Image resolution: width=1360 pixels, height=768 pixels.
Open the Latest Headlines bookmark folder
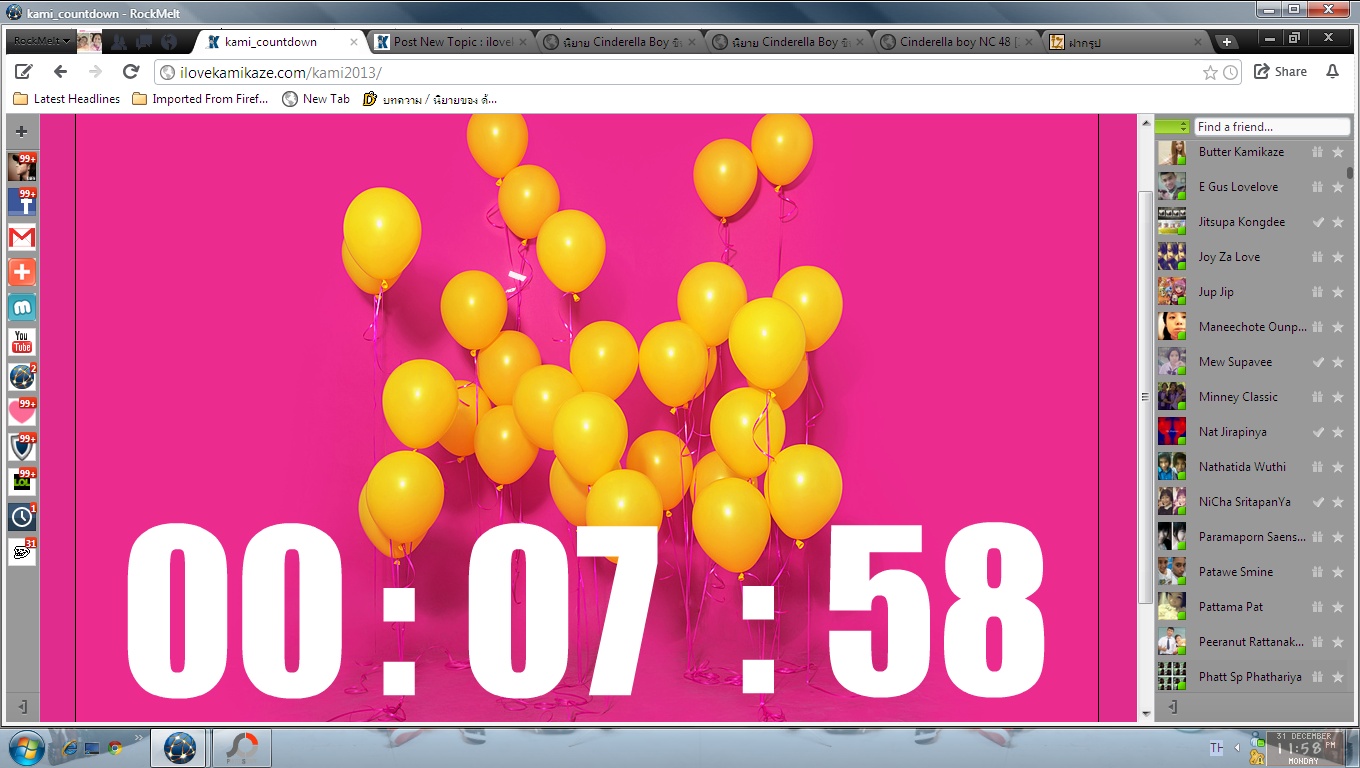tap(66, 99)
